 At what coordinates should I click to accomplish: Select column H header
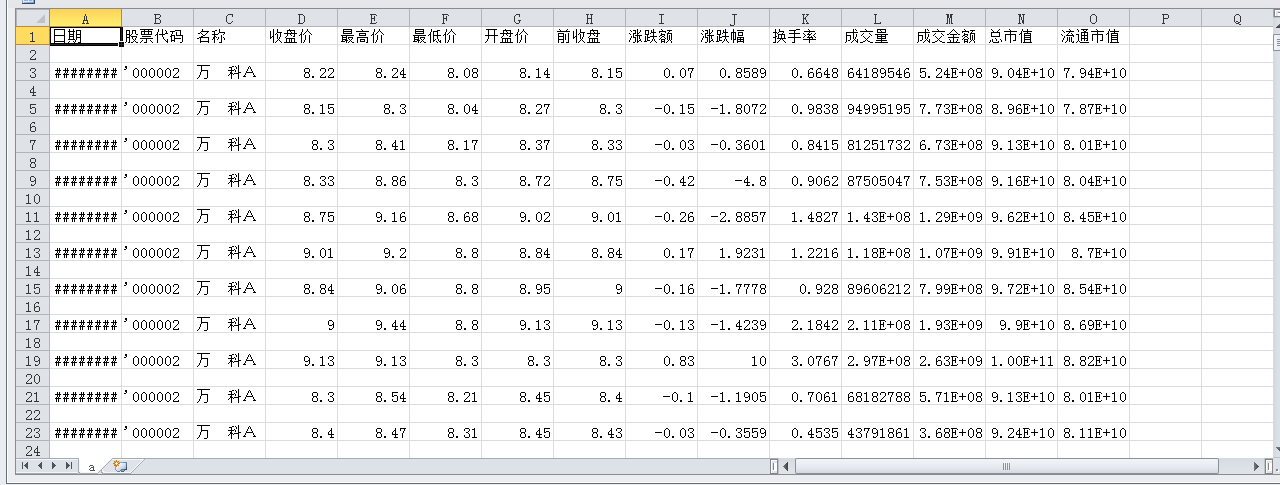[x=589, y=19]
